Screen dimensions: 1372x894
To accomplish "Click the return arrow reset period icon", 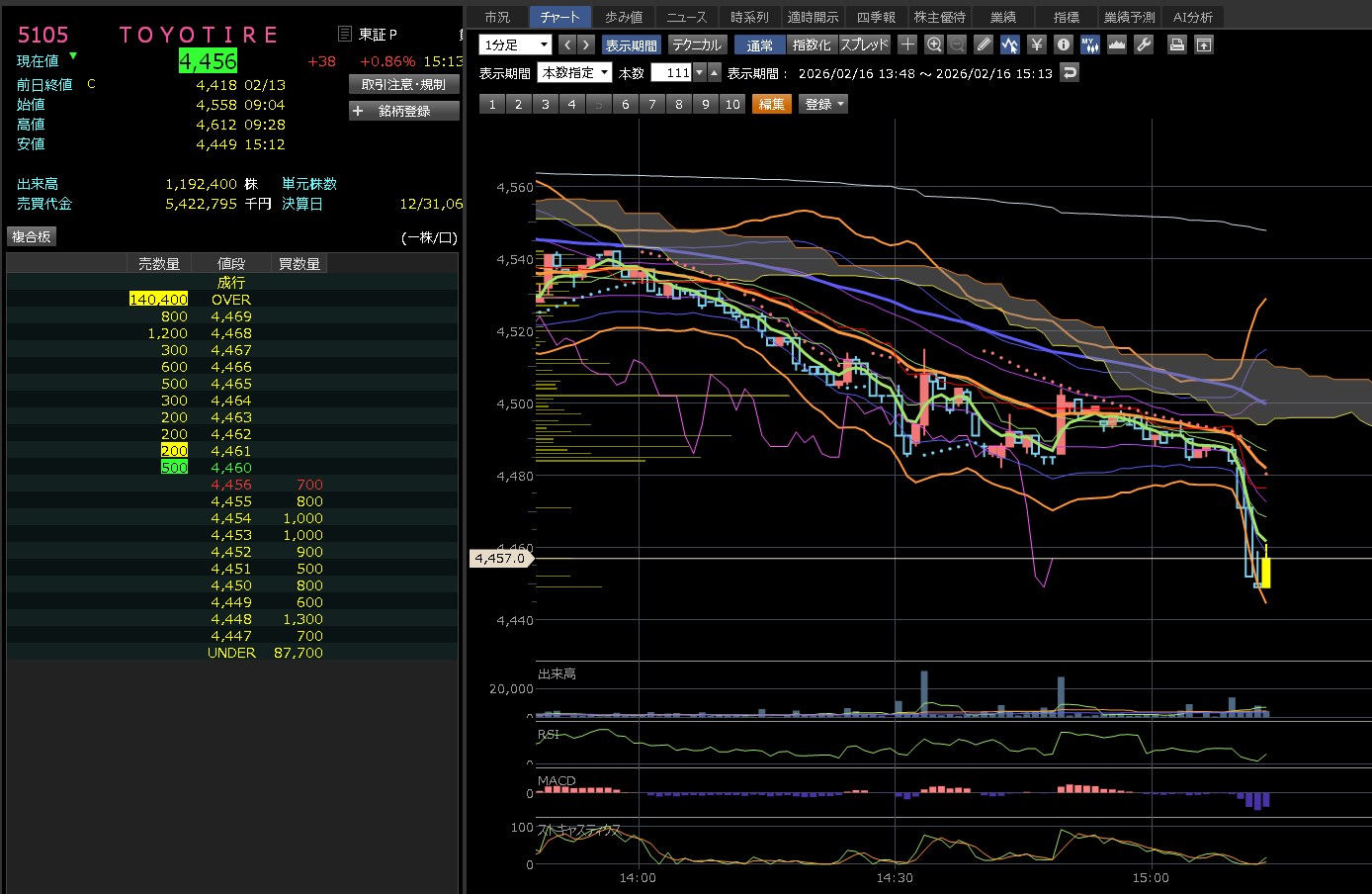I will point(1069,73).
